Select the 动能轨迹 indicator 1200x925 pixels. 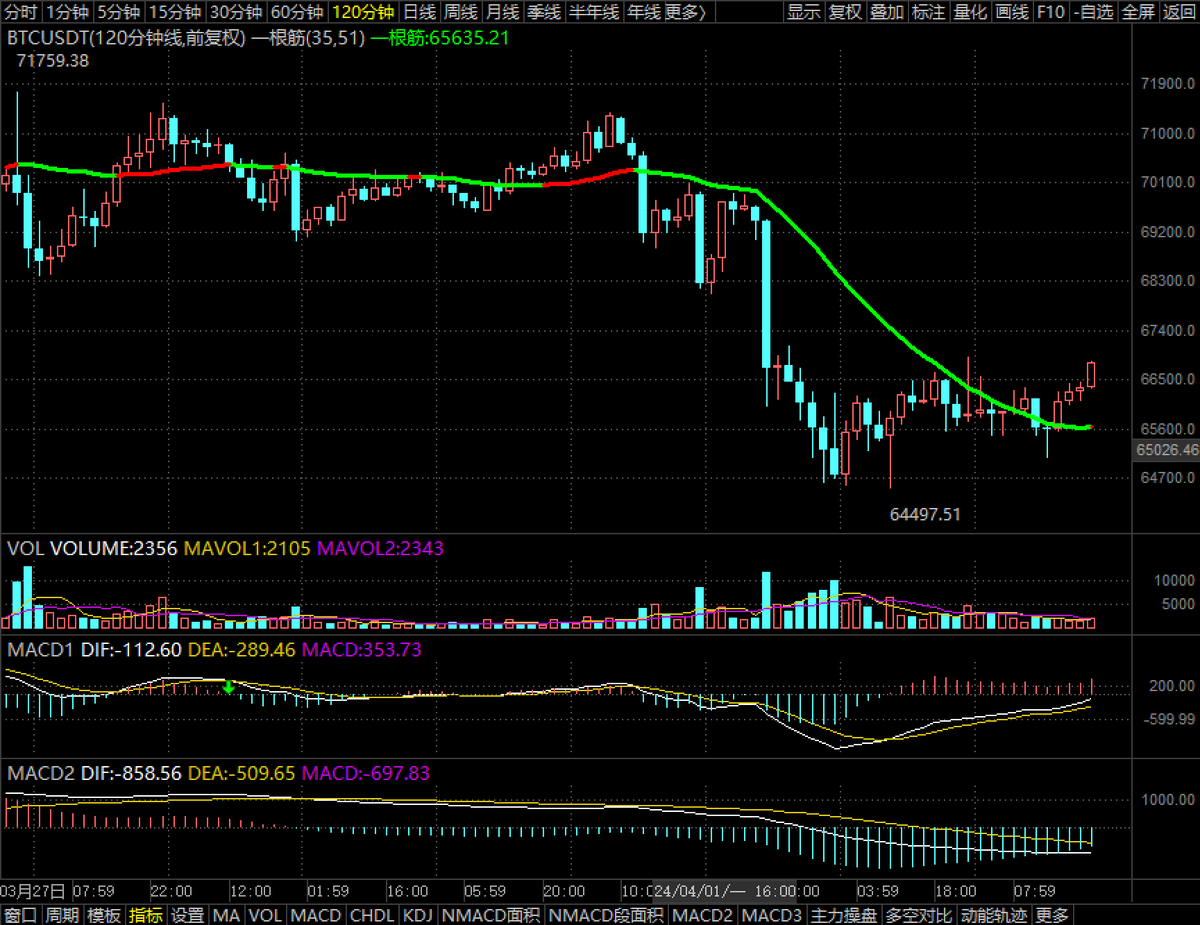tap(995, 915)
